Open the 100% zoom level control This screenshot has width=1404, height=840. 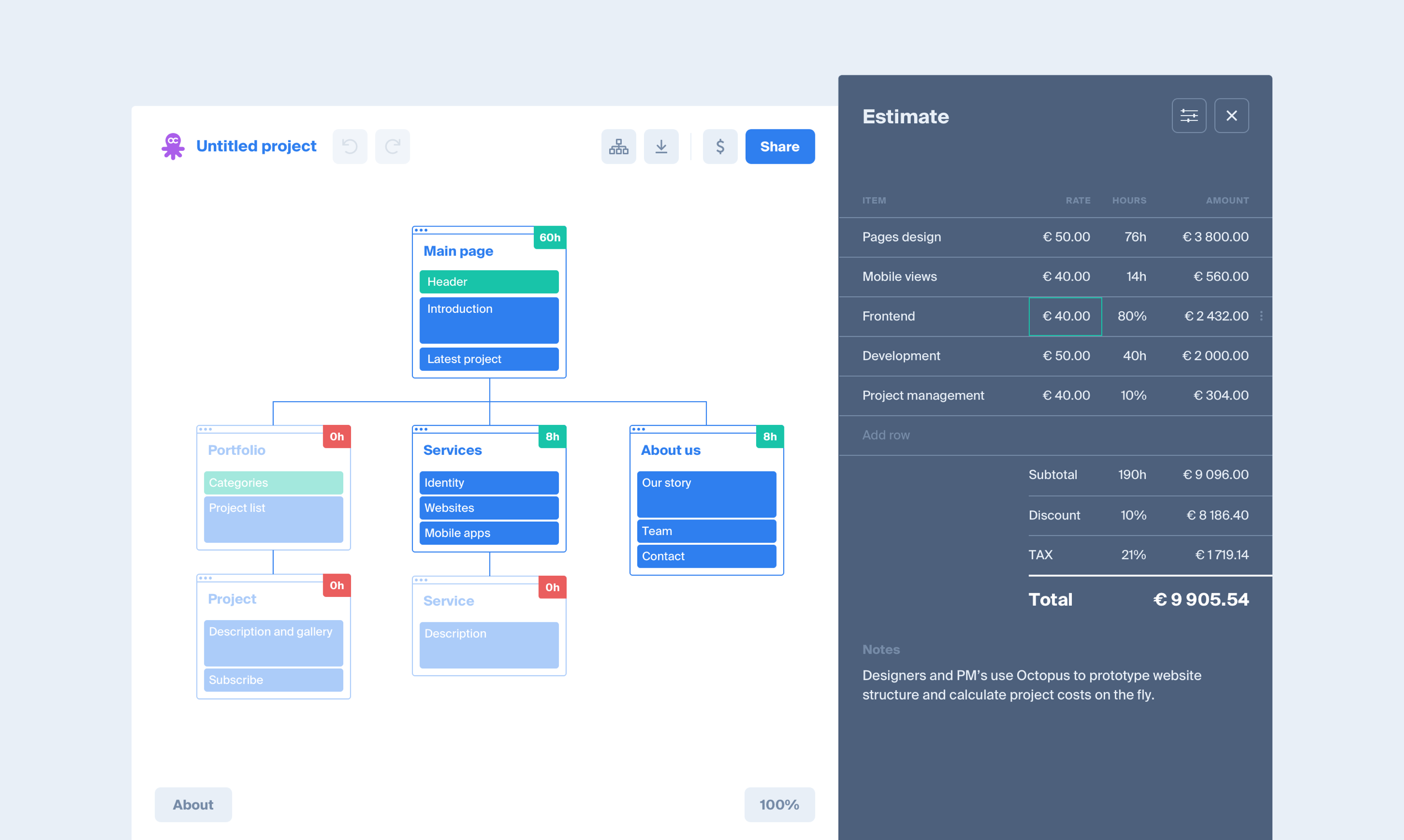tap(779, 804)
